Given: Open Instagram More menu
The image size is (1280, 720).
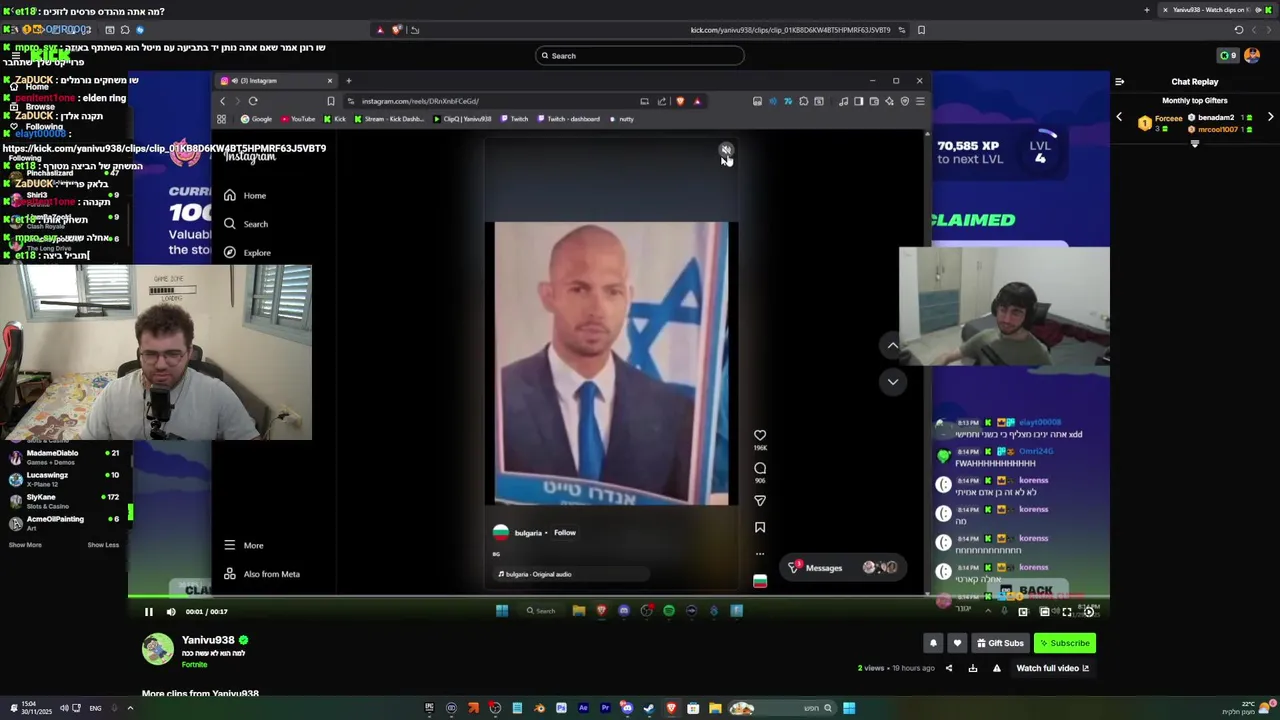Looking at the screenshot, I should coord(244,545).
